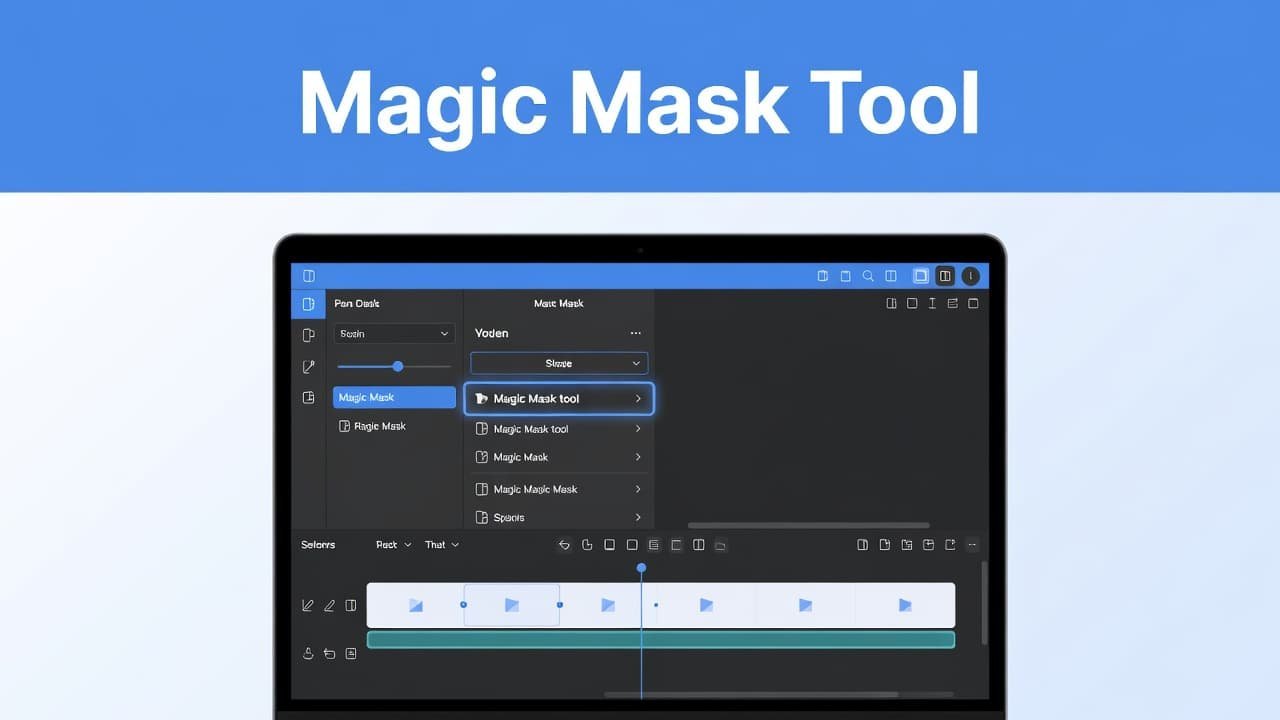Toggle the highlighted lined-square icon in timeline toolbar
This screenshot has height=720, width=1280.
(x=654, y=545)
